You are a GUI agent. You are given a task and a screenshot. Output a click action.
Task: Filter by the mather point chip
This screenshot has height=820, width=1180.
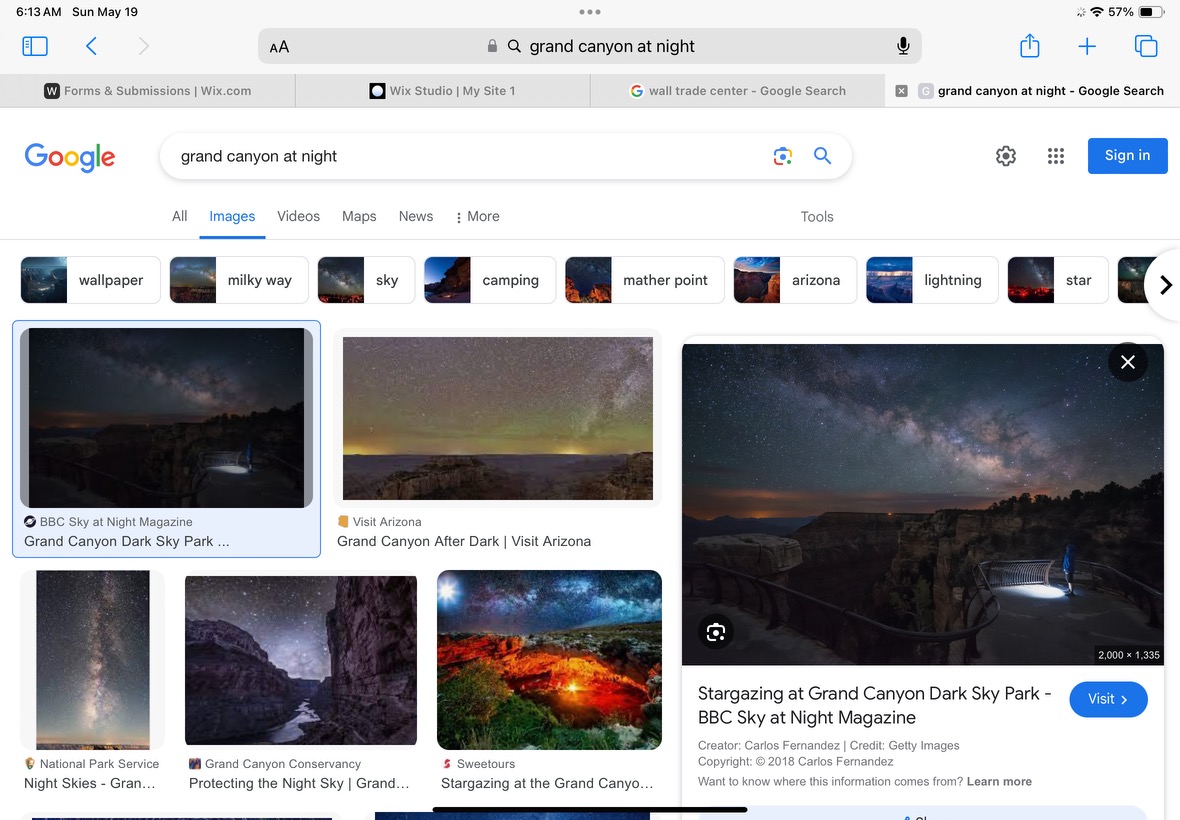644,280
